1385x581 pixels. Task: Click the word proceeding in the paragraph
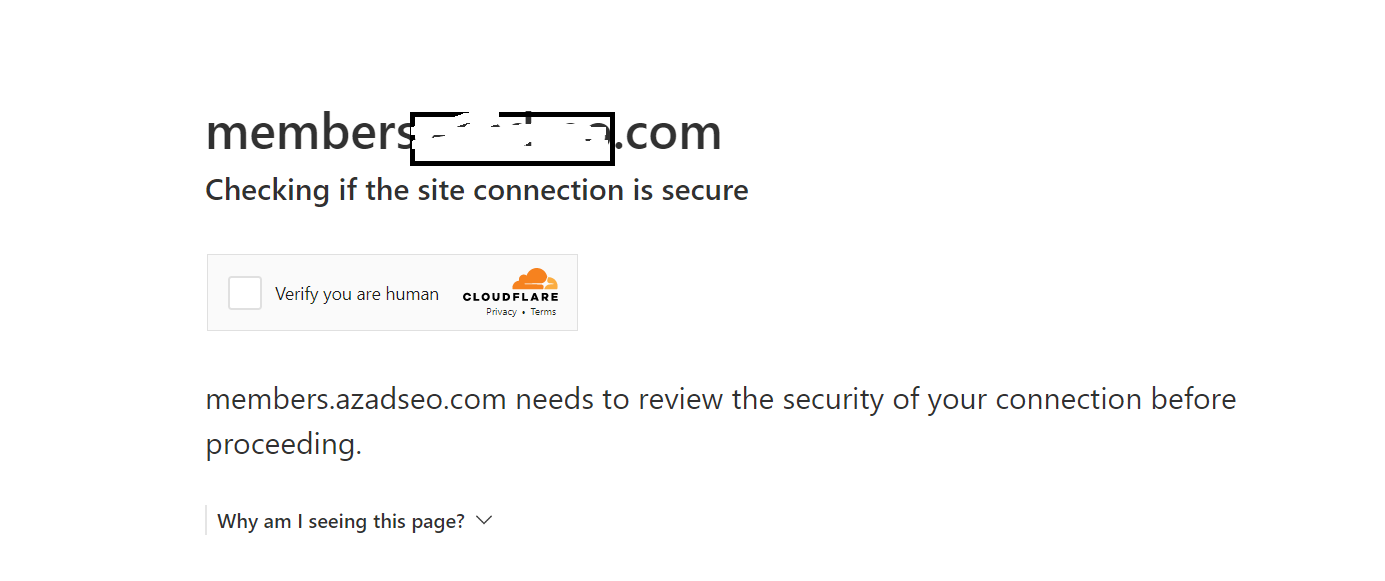(x=283, y=444)
